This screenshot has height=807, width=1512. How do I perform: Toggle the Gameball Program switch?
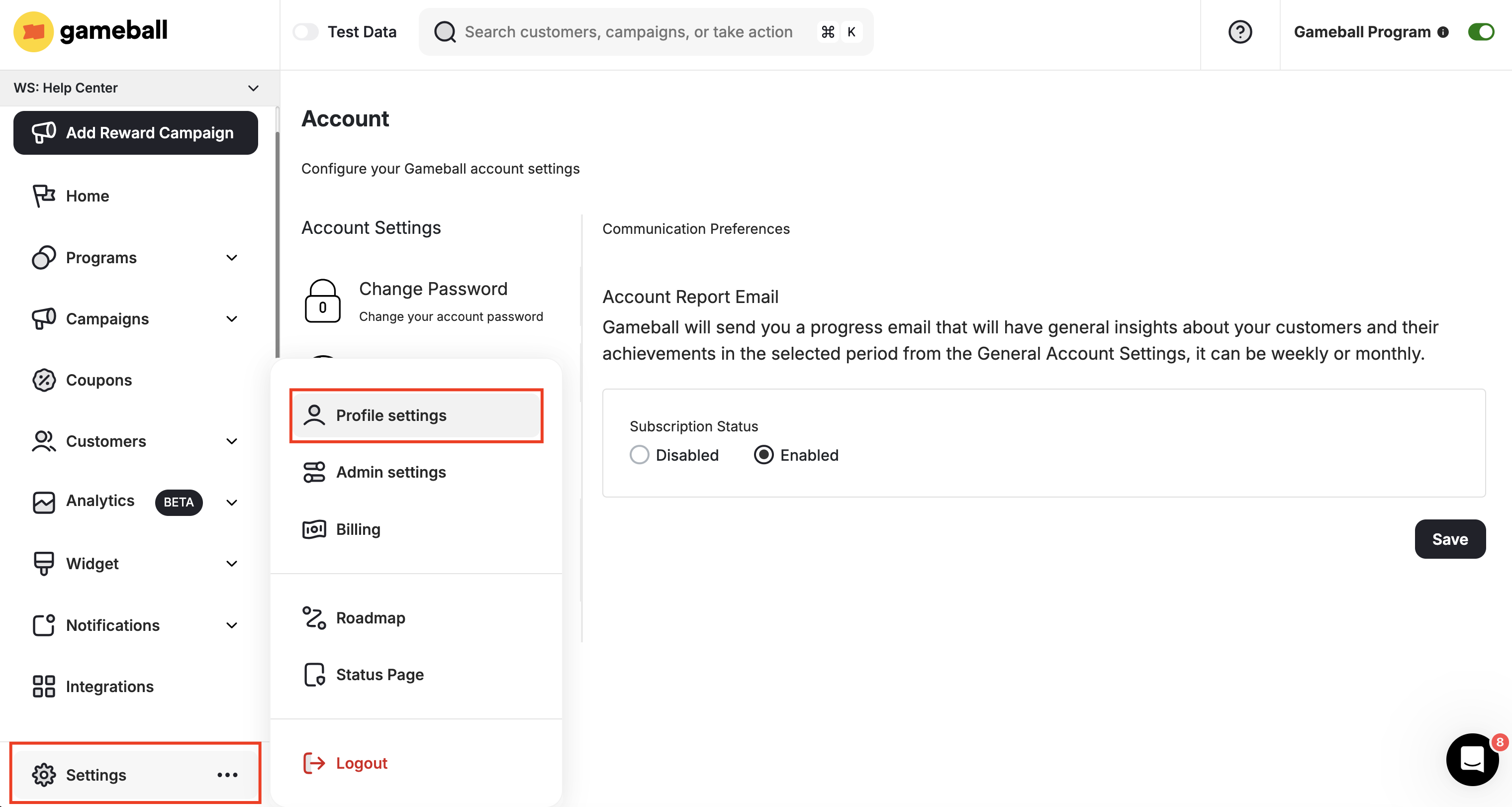1481,32
